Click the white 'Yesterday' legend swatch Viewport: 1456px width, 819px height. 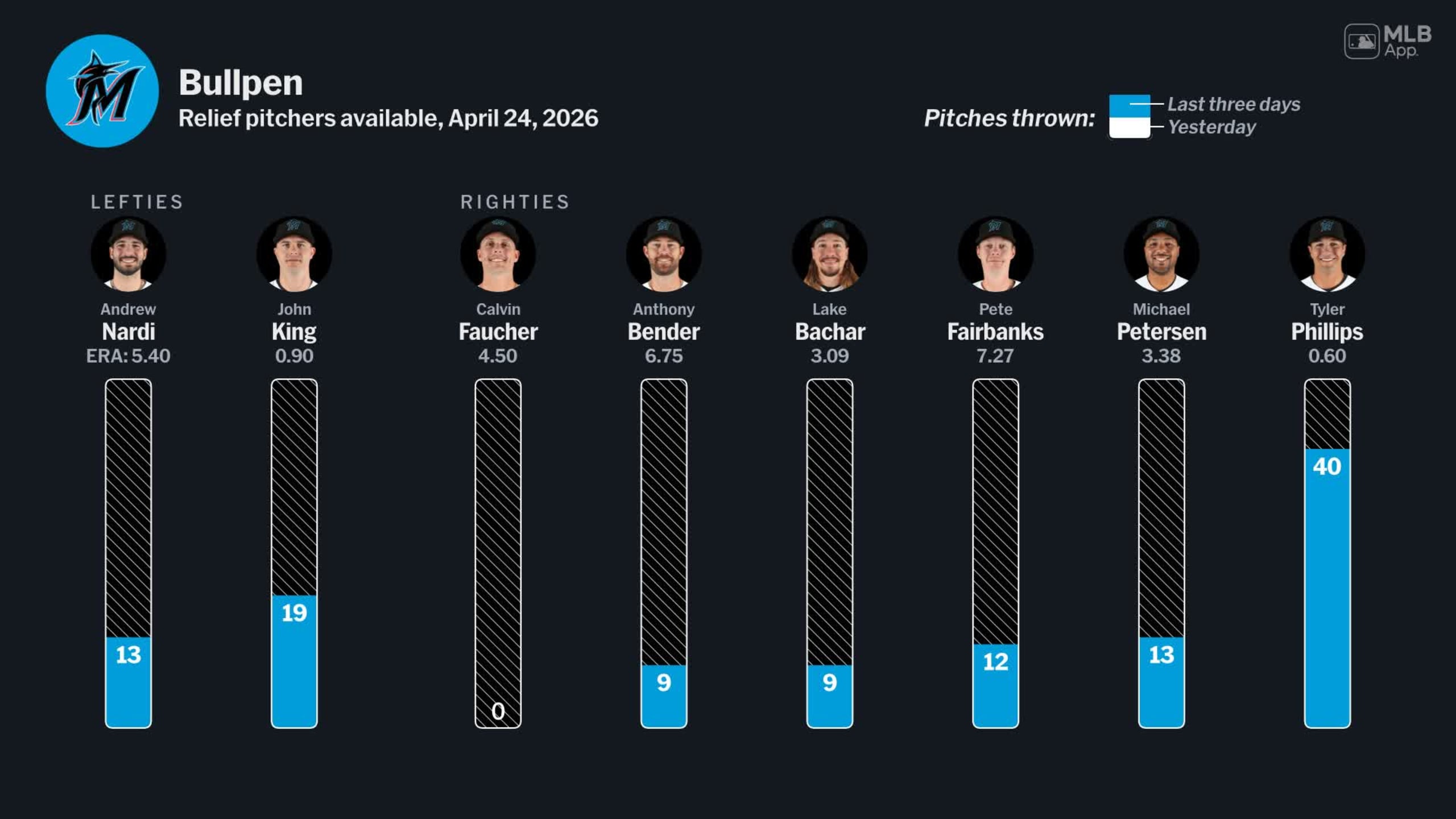click(x=1129, y=127)
